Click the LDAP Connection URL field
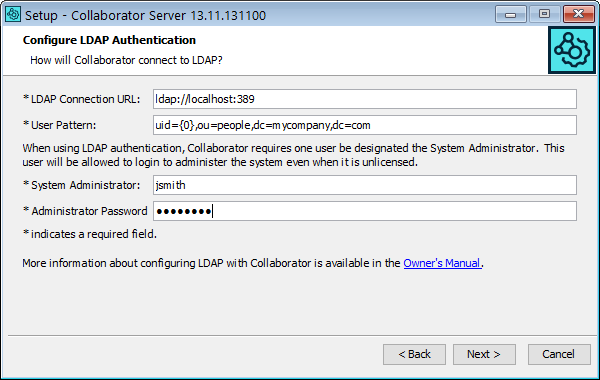600x380 pixels. coord(365,99)
